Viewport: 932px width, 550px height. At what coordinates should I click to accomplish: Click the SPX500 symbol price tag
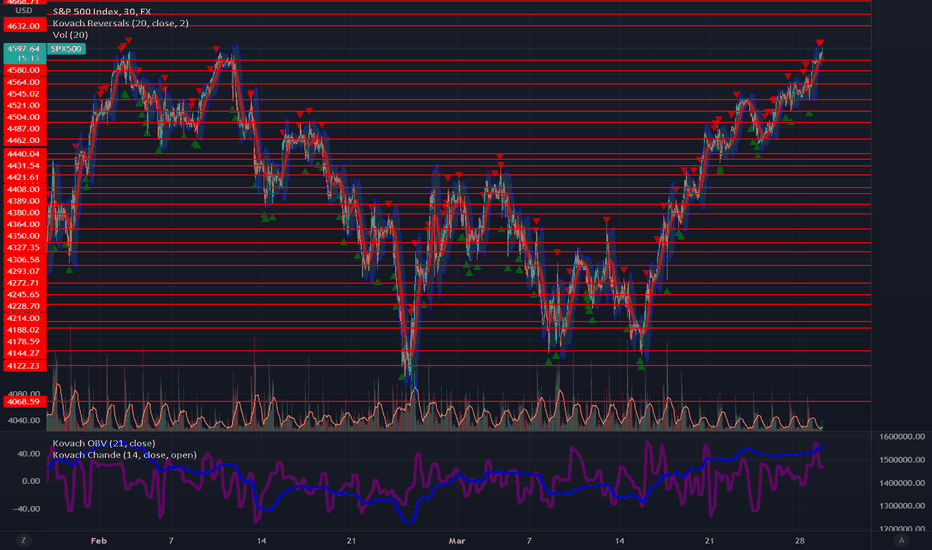[66, 49]
